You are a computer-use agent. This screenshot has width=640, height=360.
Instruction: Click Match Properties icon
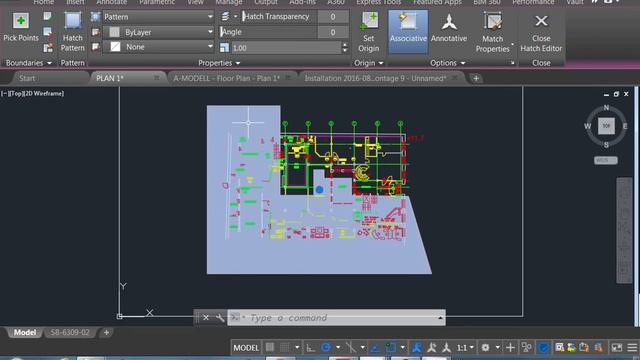click(x=493, y=21)
